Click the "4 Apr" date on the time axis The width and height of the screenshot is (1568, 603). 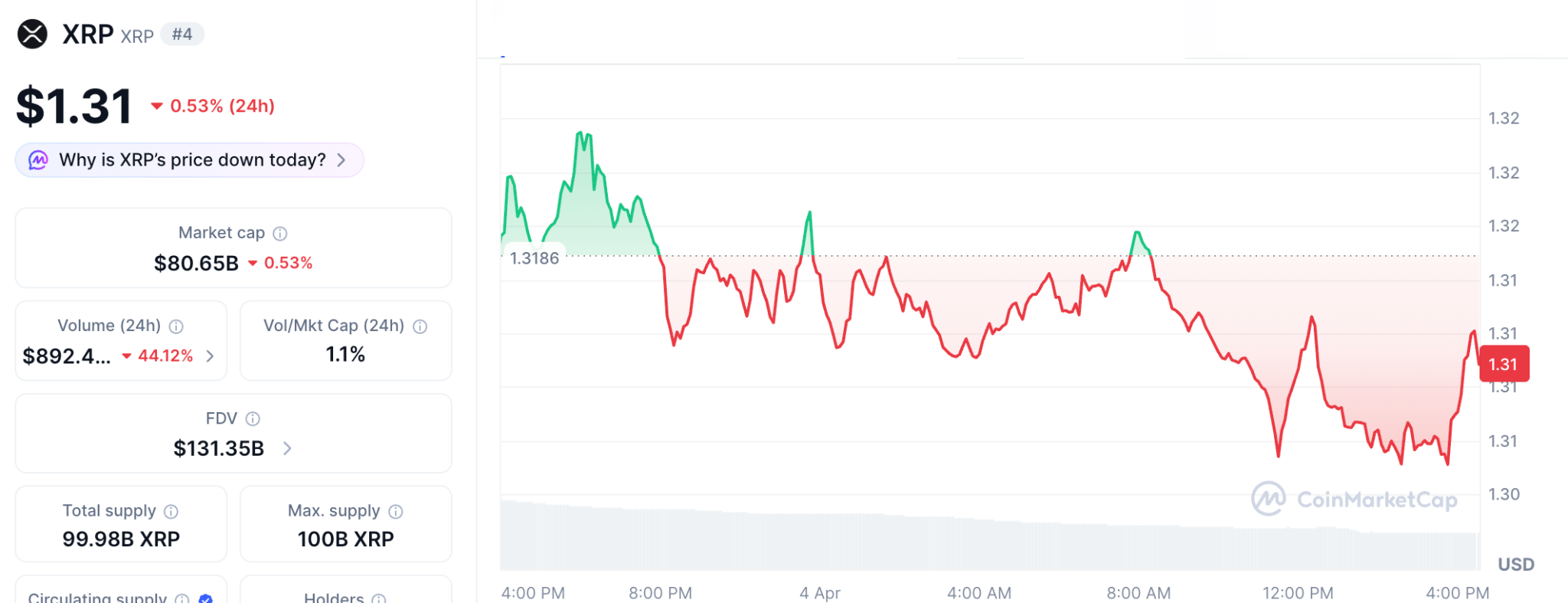pos(819,593)
